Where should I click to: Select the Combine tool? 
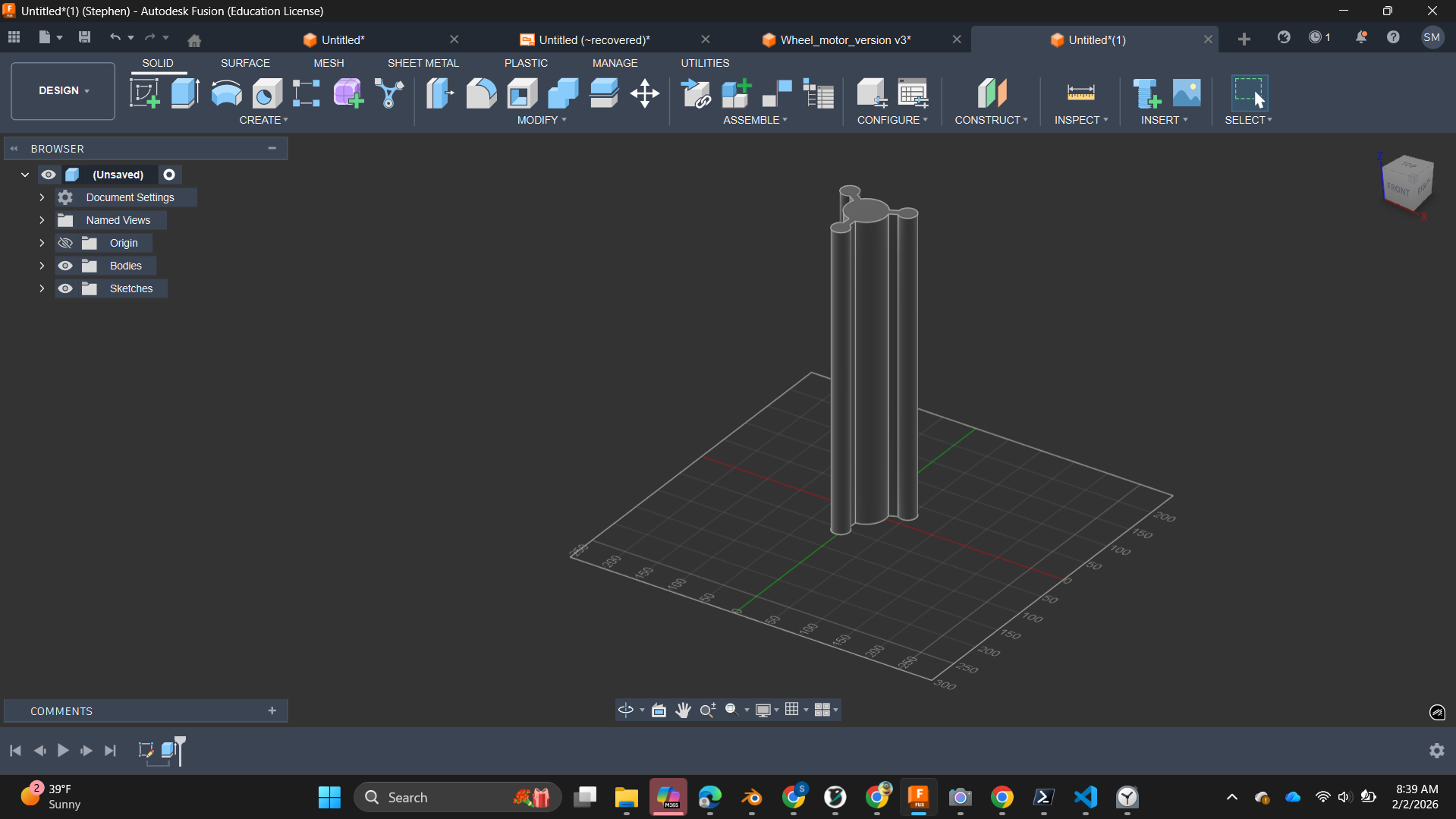(x=563, y=93)
